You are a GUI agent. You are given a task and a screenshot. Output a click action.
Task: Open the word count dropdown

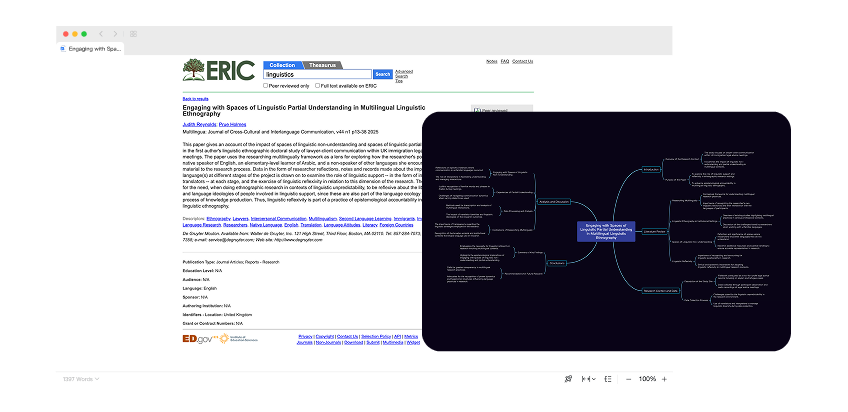click(x=81, y=379)
